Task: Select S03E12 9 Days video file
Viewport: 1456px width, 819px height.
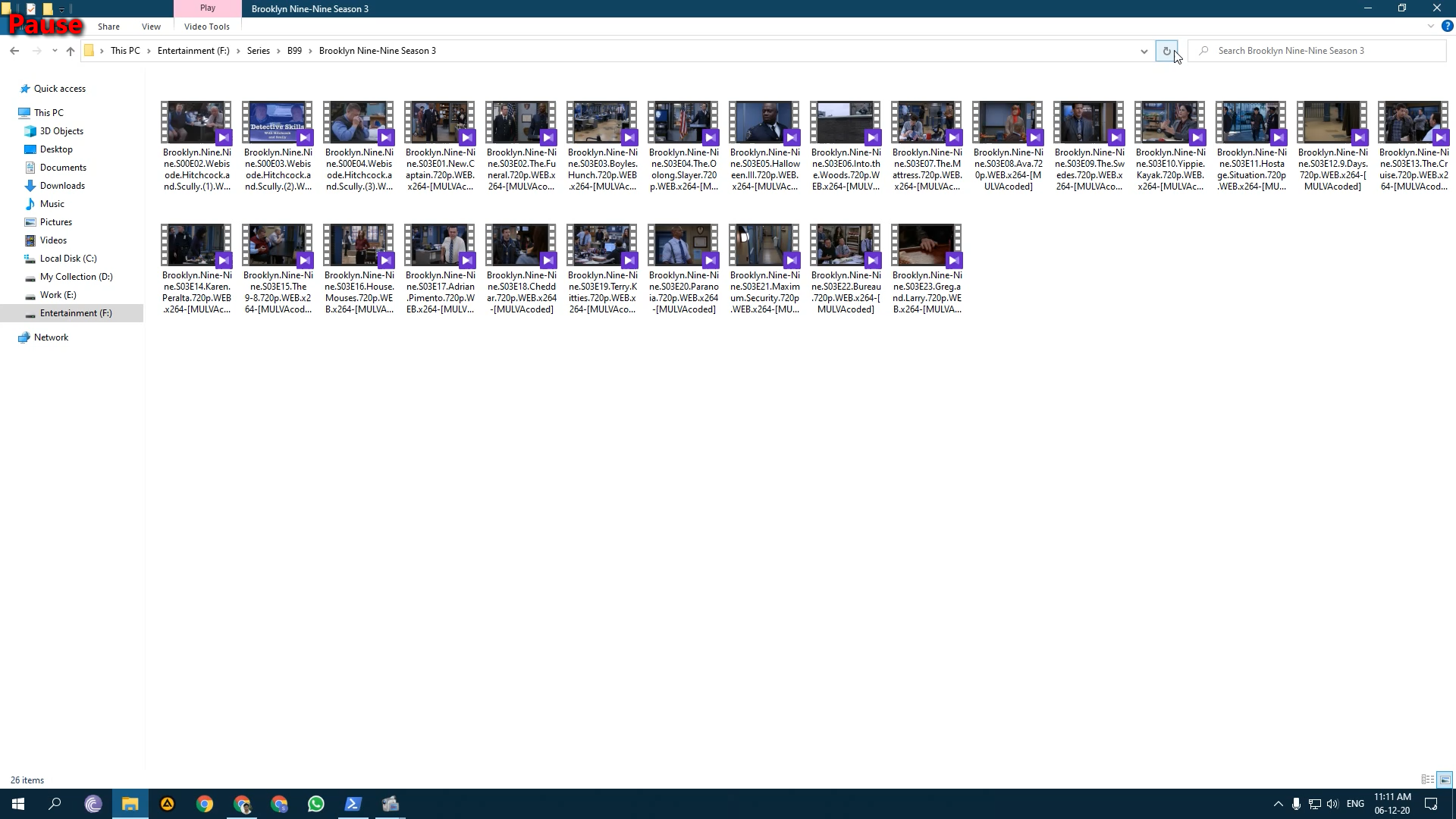Action: 1332,146
